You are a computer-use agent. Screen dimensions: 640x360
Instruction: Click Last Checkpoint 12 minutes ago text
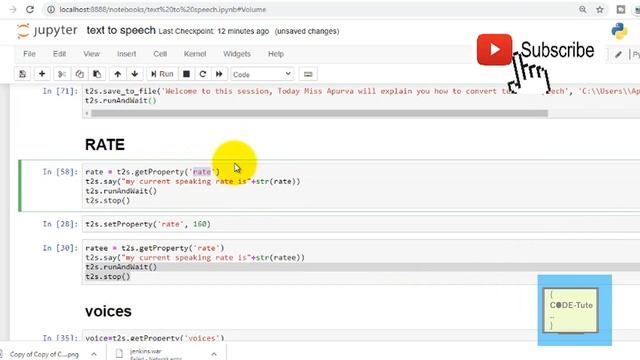(x=214, y=31)
